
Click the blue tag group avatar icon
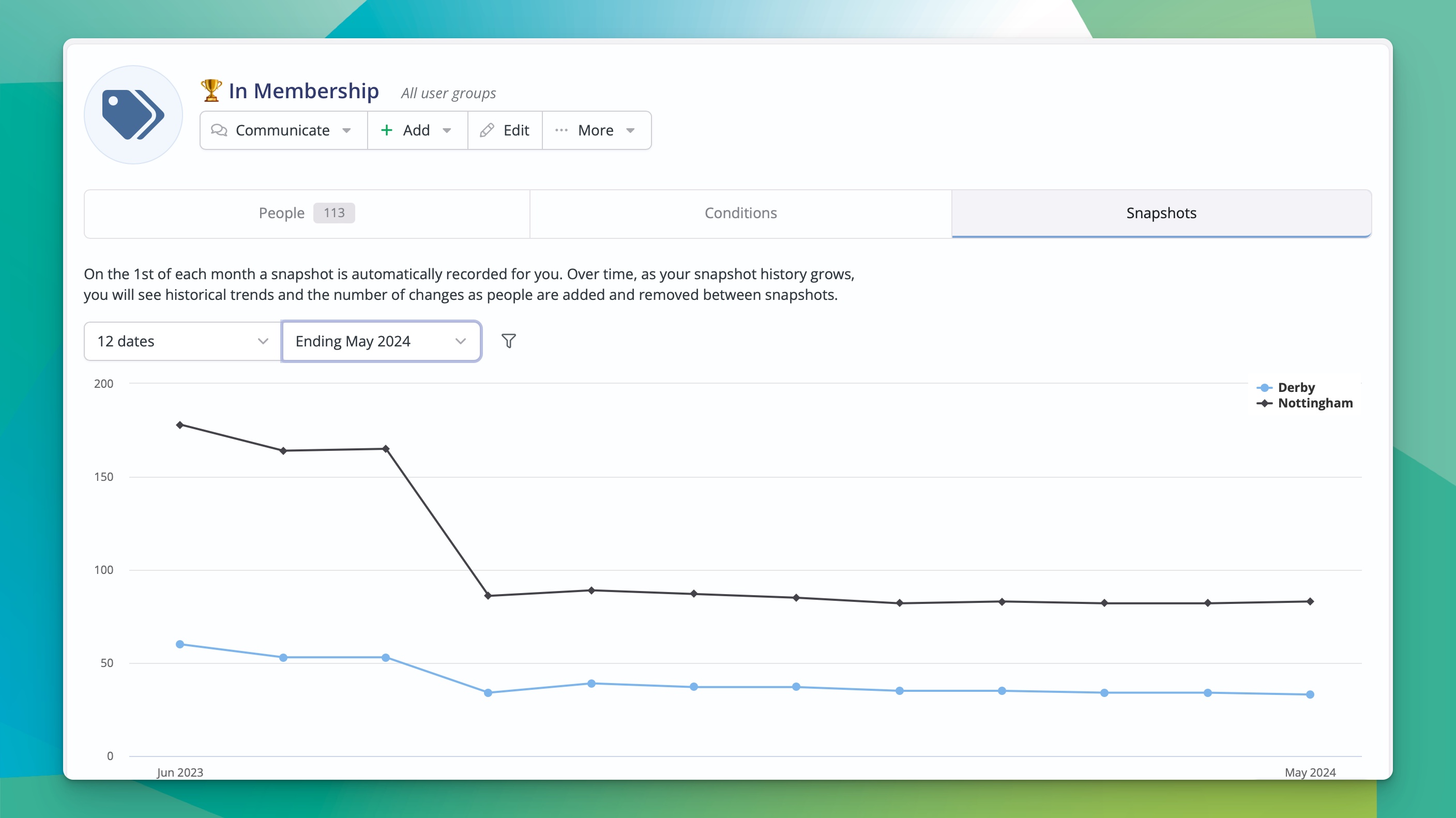click(133, 115)
